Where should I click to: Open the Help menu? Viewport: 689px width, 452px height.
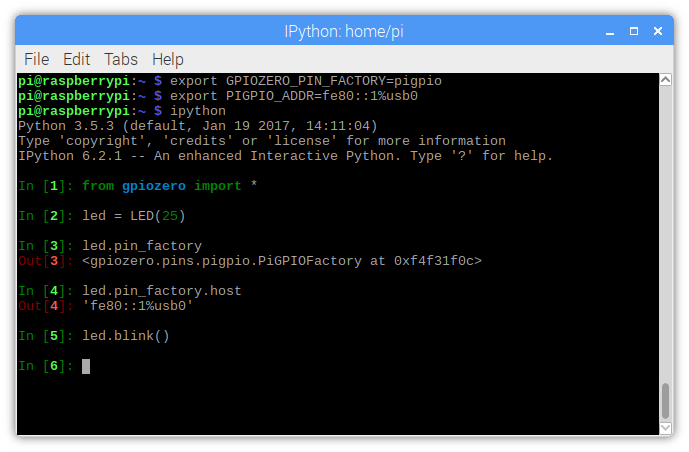point(168,59)
